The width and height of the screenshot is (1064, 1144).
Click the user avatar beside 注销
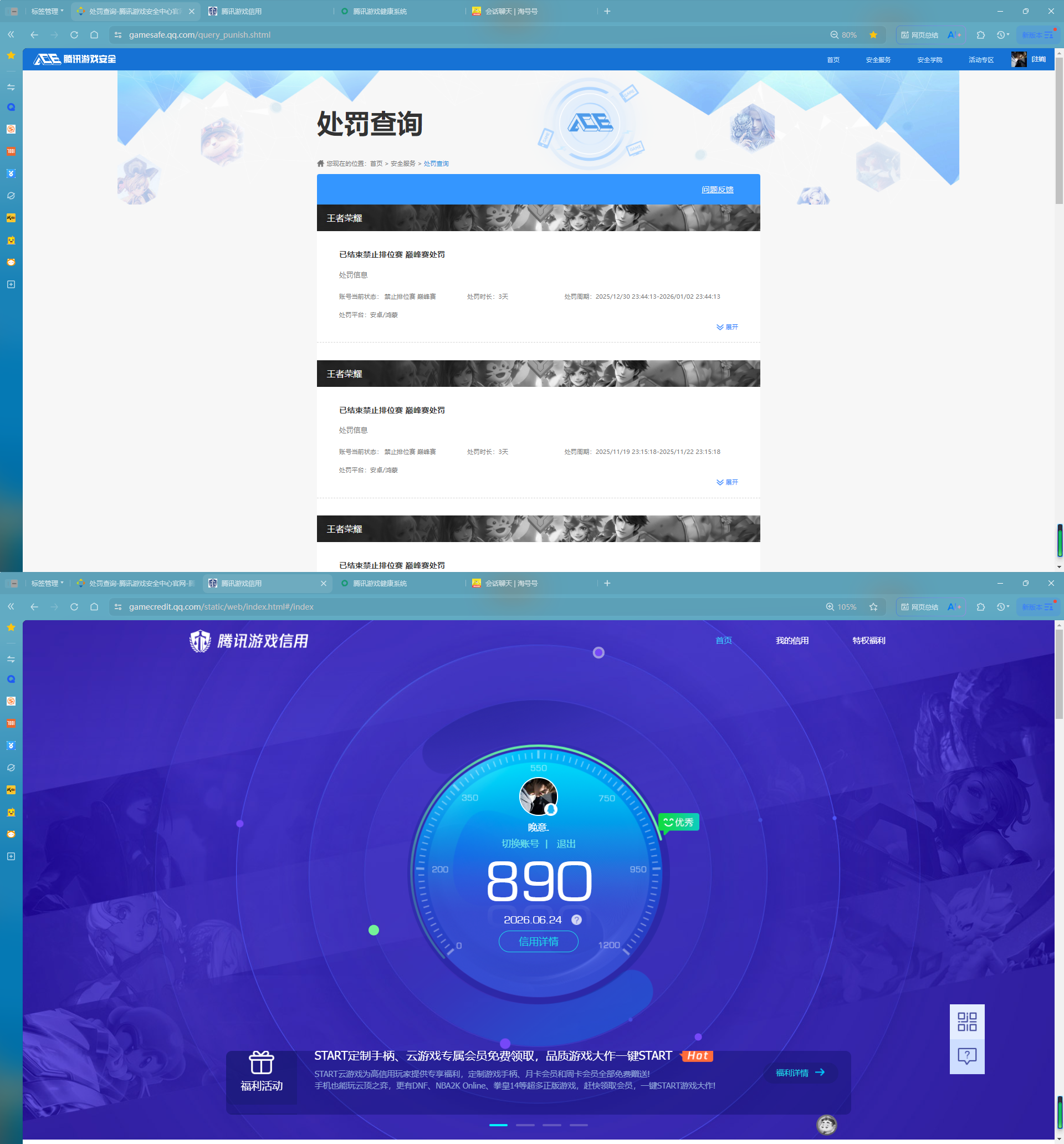click(1019, 59)
